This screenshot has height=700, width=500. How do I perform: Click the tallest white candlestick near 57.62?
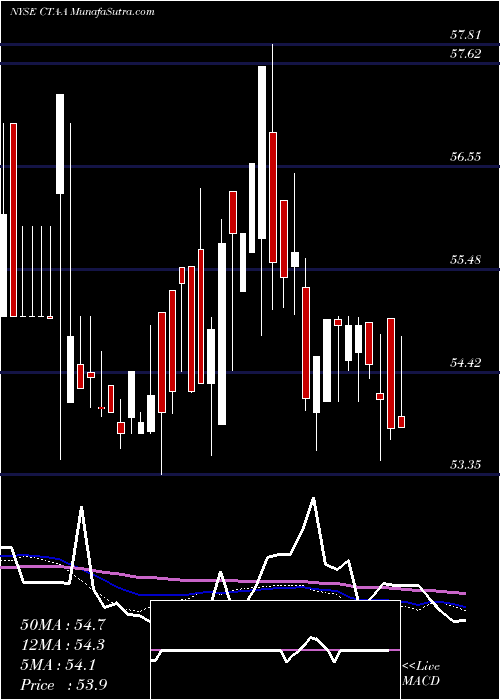(x=262, y=153)
